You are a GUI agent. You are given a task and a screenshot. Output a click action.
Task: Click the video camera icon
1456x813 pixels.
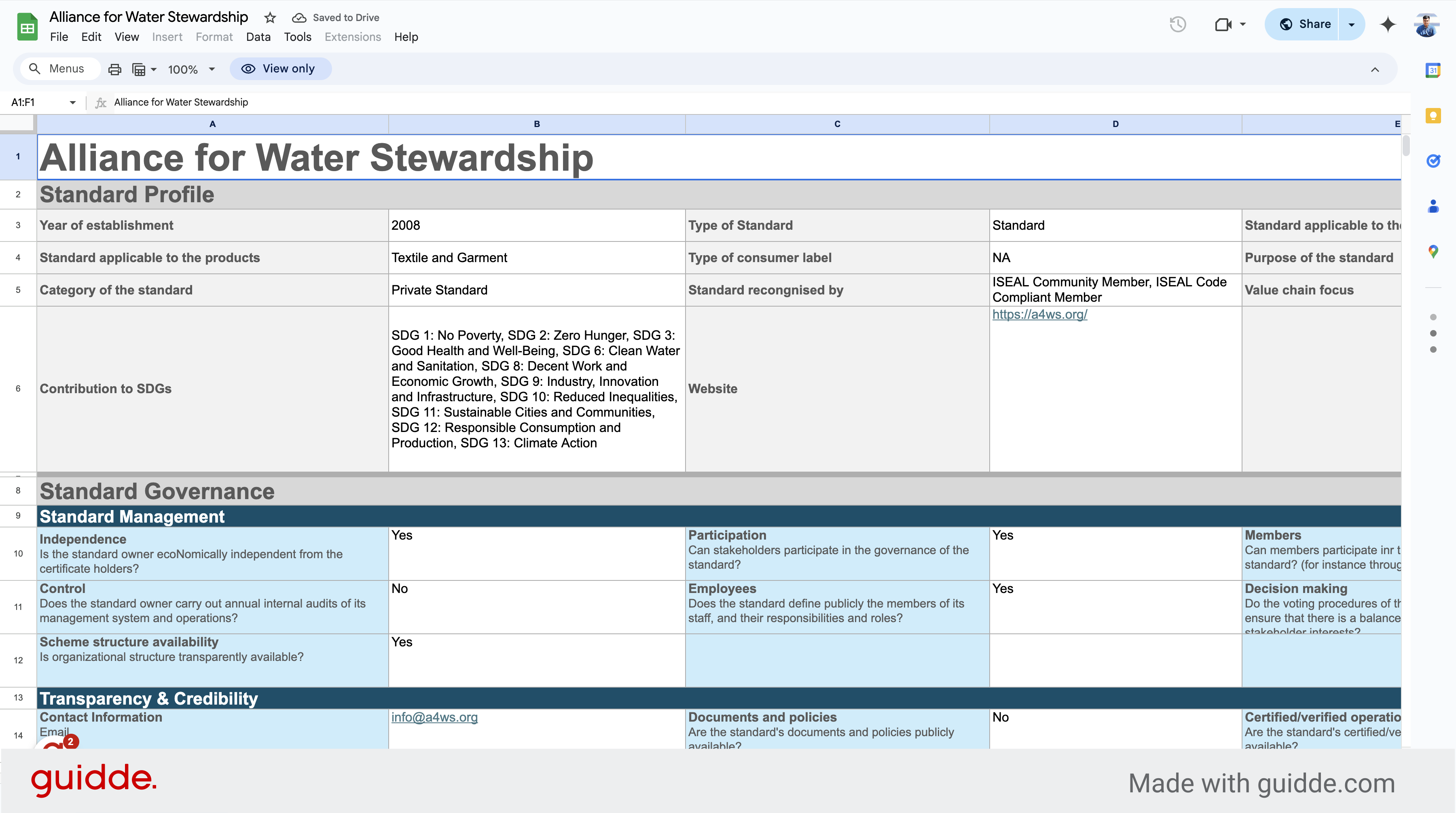[1223, 23]
